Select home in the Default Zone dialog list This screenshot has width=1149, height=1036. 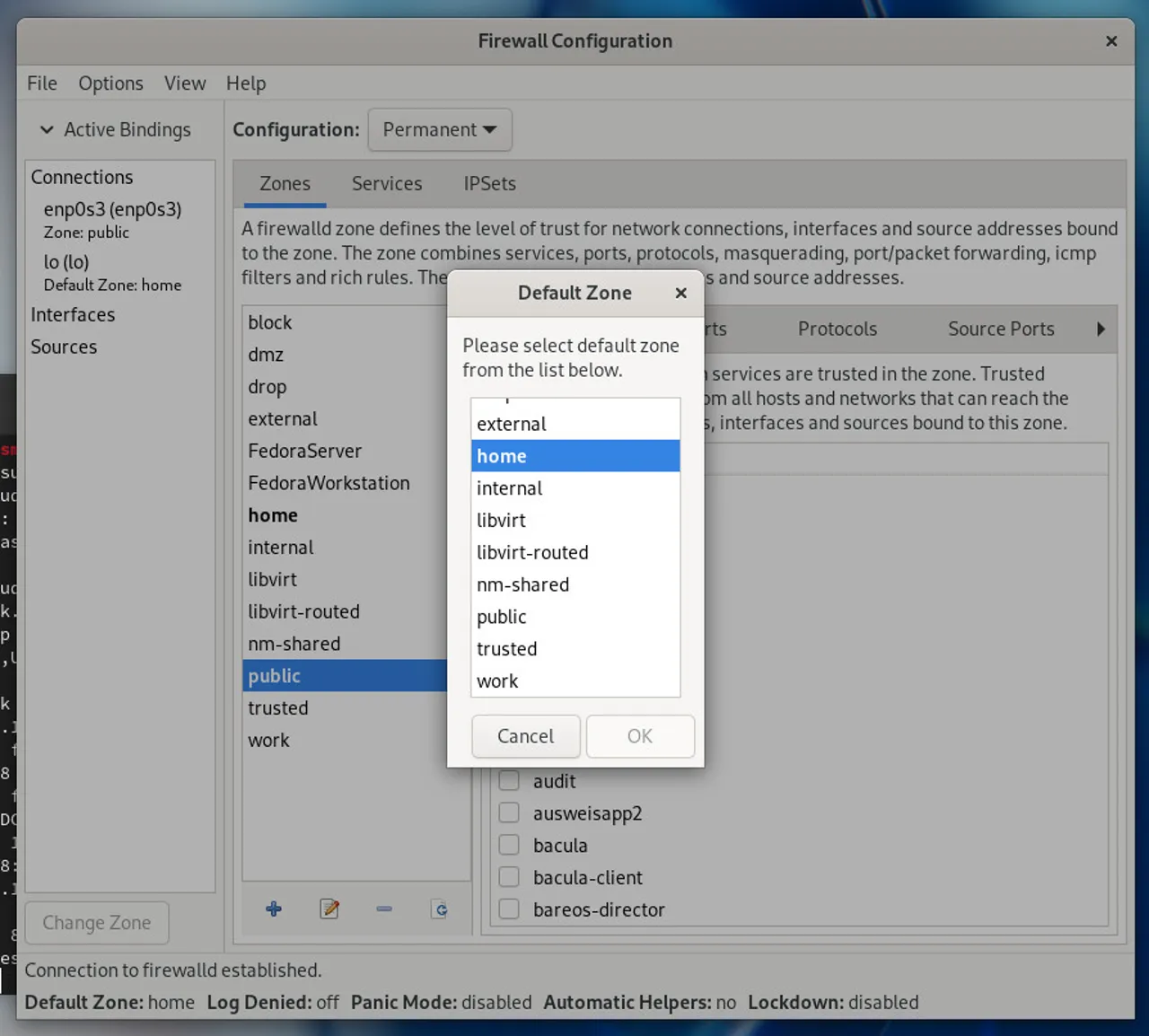575,456
